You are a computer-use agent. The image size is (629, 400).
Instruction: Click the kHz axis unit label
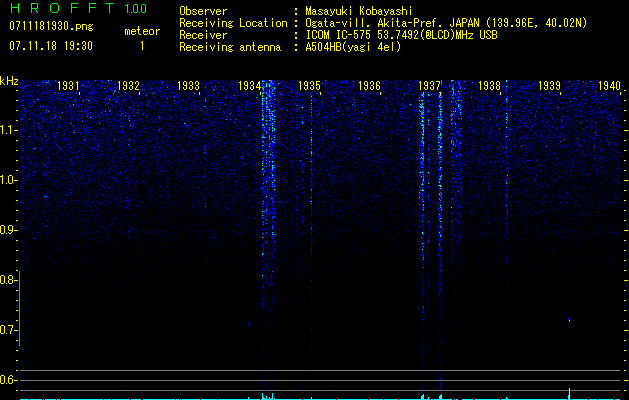tap(9, 81)
